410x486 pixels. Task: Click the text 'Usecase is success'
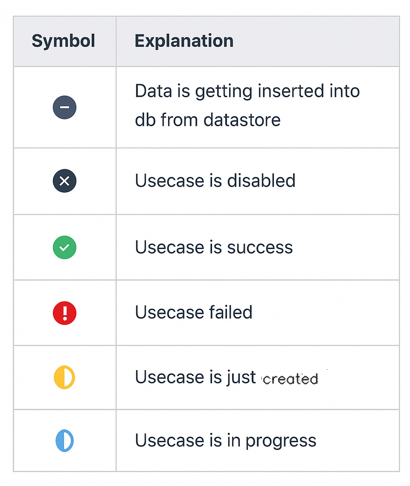point(214,247)
